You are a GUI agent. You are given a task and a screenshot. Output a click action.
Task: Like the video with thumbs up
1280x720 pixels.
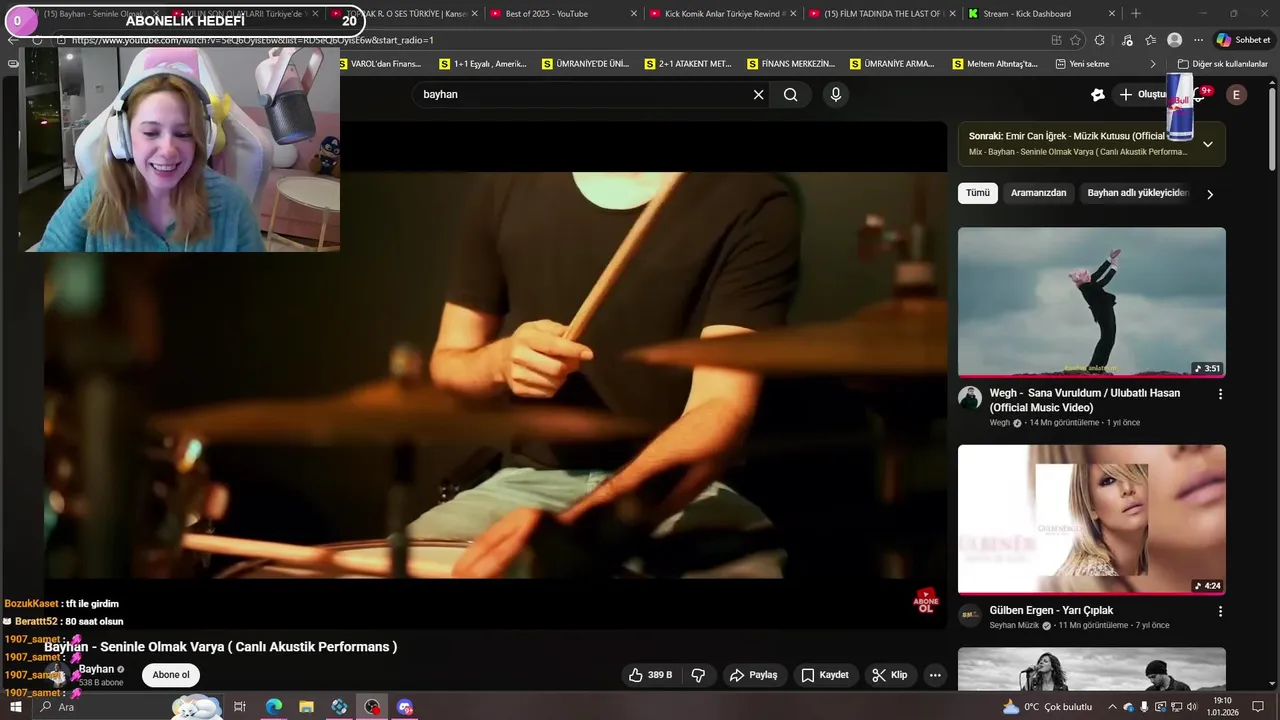(x=650, y=675)
